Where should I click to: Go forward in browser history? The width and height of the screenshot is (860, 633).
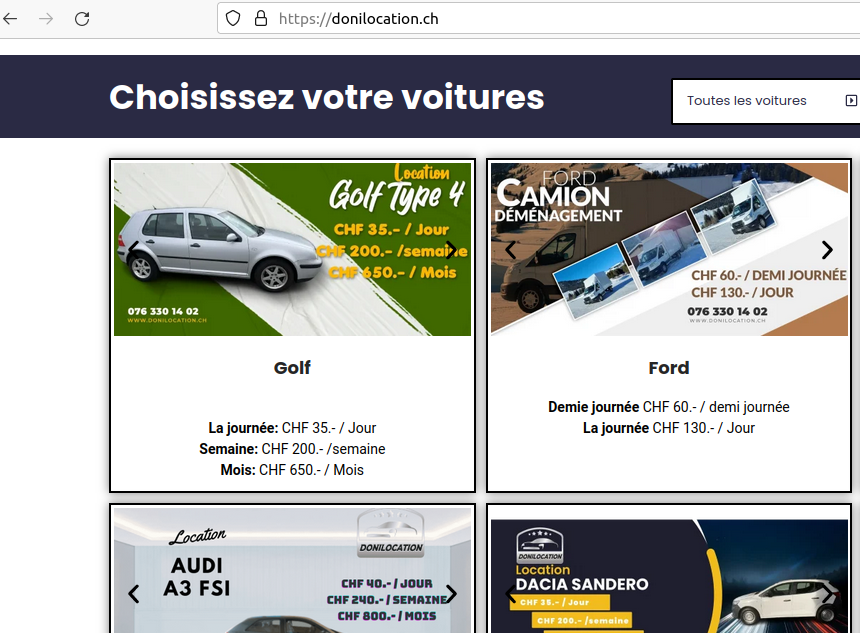(x=46, y=19)
